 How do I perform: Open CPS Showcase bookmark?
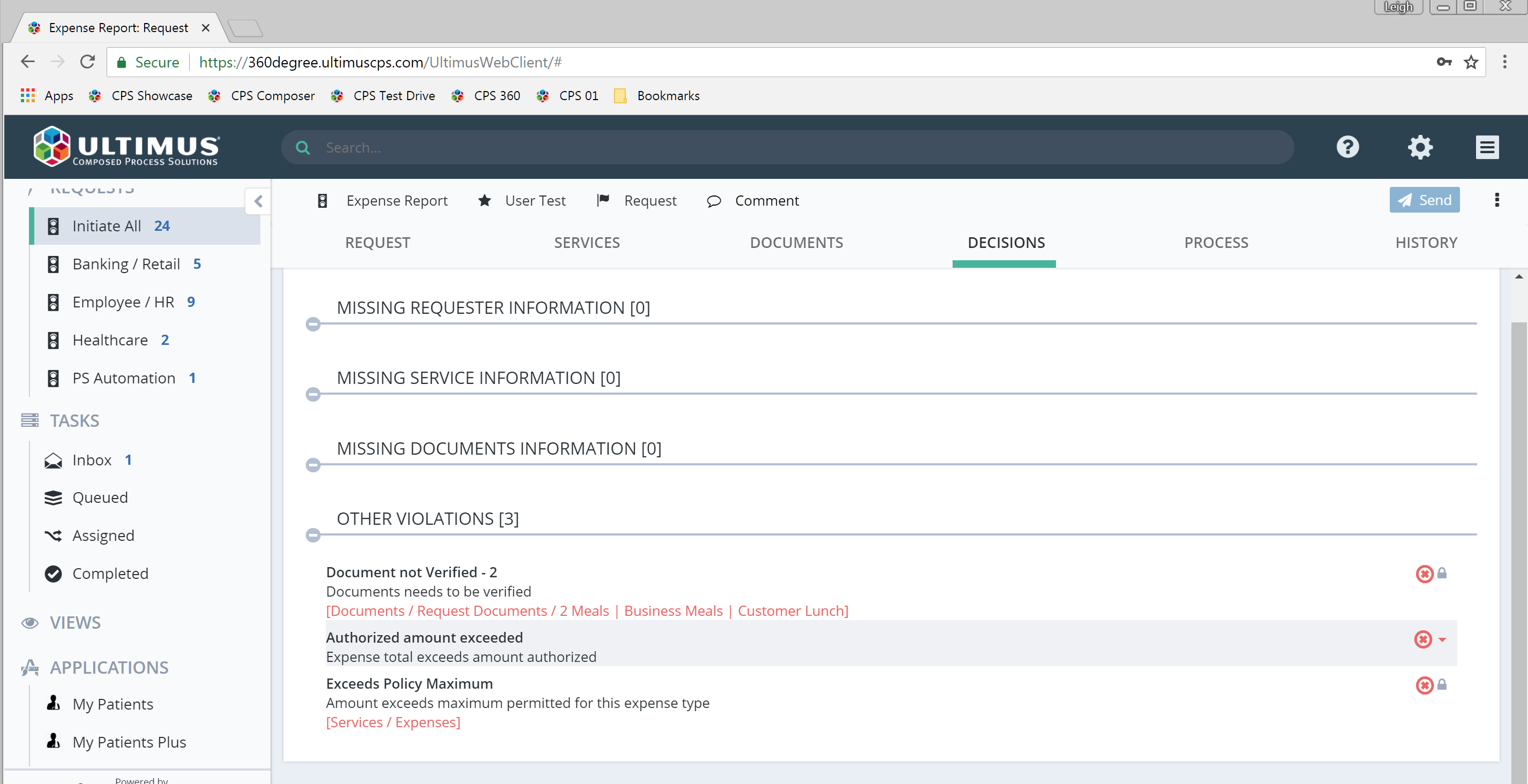tap(140, 95)
